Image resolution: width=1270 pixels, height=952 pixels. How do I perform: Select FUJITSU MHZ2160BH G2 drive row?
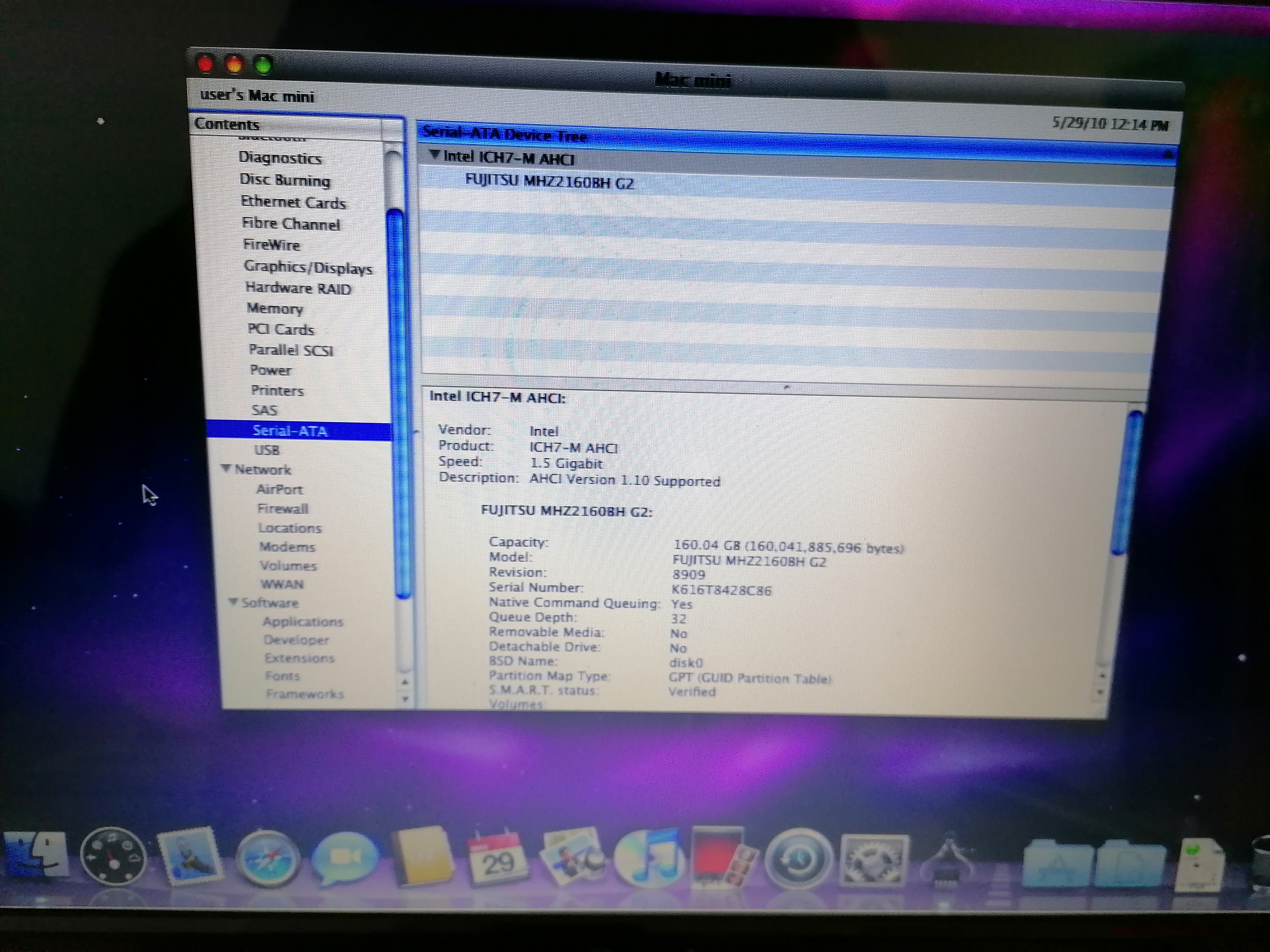[x=549, y=182]
